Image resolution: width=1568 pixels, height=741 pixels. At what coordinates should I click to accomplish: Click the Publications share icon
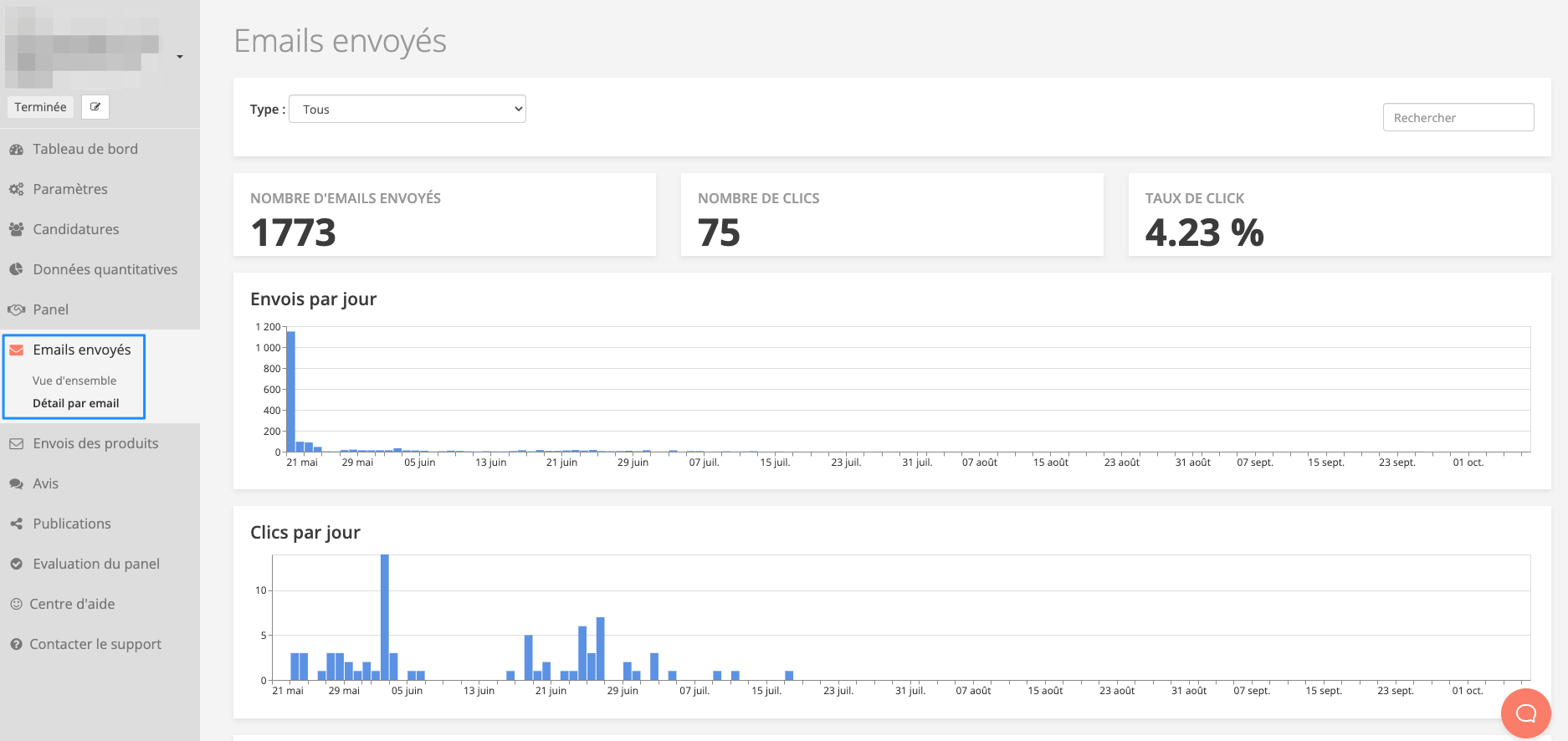[x=16, y=524]
